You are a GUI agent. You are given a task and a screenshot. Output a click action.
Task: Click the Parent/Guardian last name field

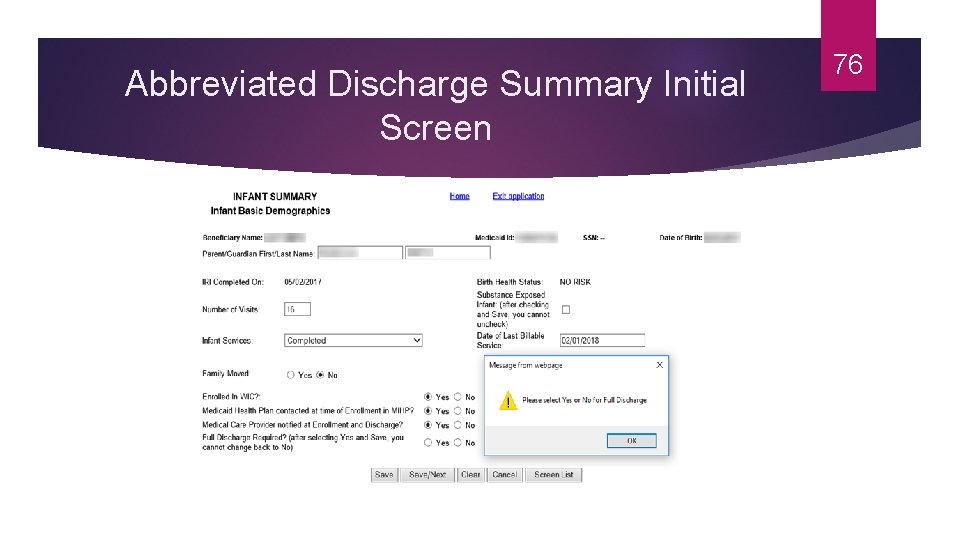[448, 253]
